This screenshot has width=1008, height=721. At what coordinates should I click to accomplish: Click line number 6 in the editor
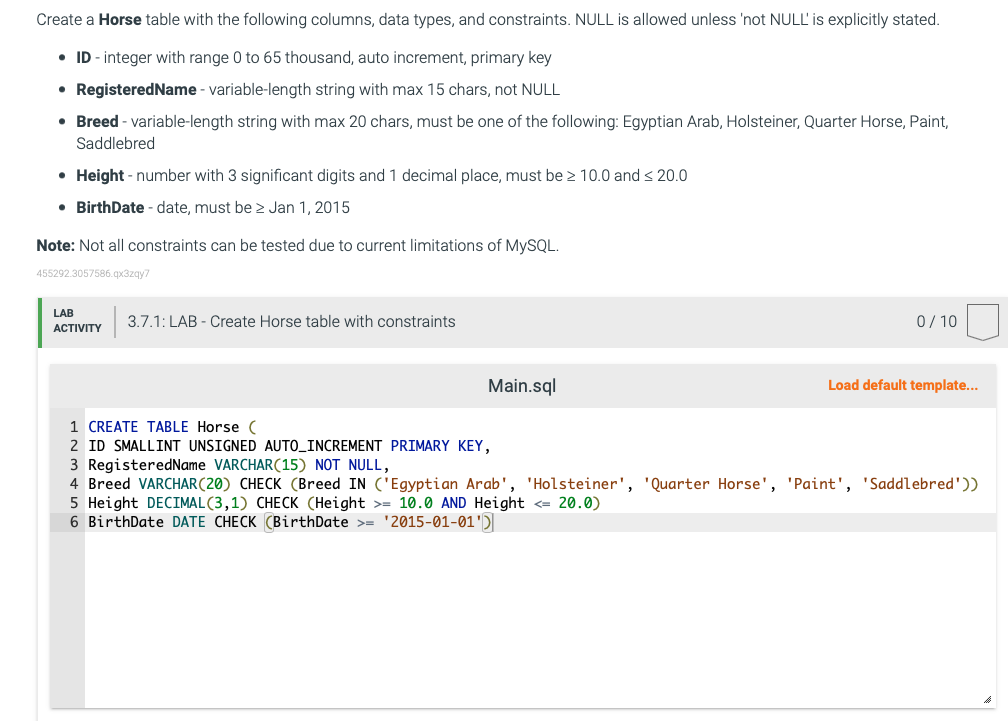[73, 522]
